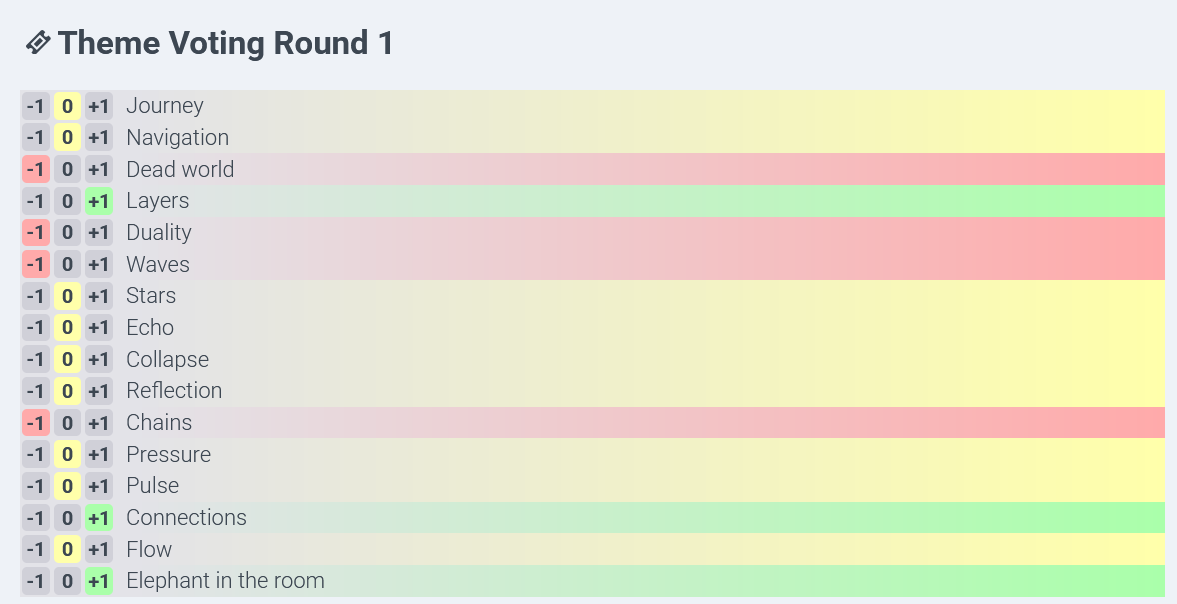1177x604 pixels.
Task: Click the ticket icon beside Theme Voting Round 1
Action: pos(38,43)
